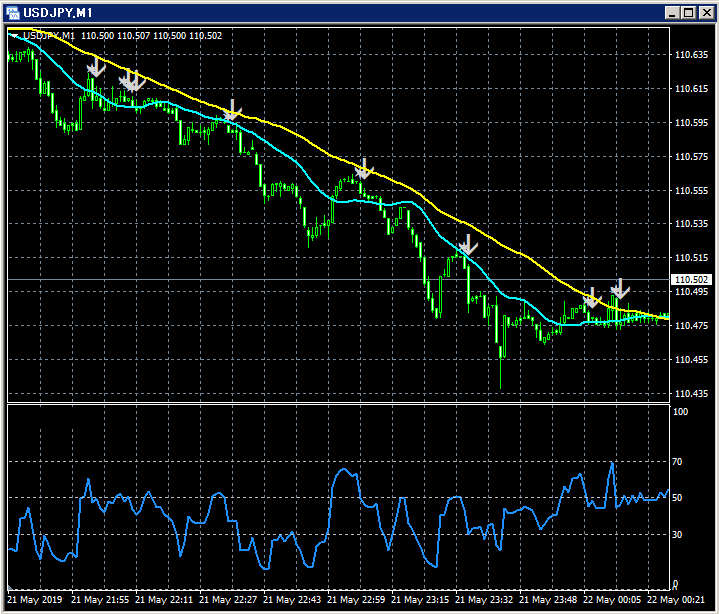Click the small triangle before the USDJPY,M1 label
This screenshot has height=614, width=719.
(x=15, y=36)
